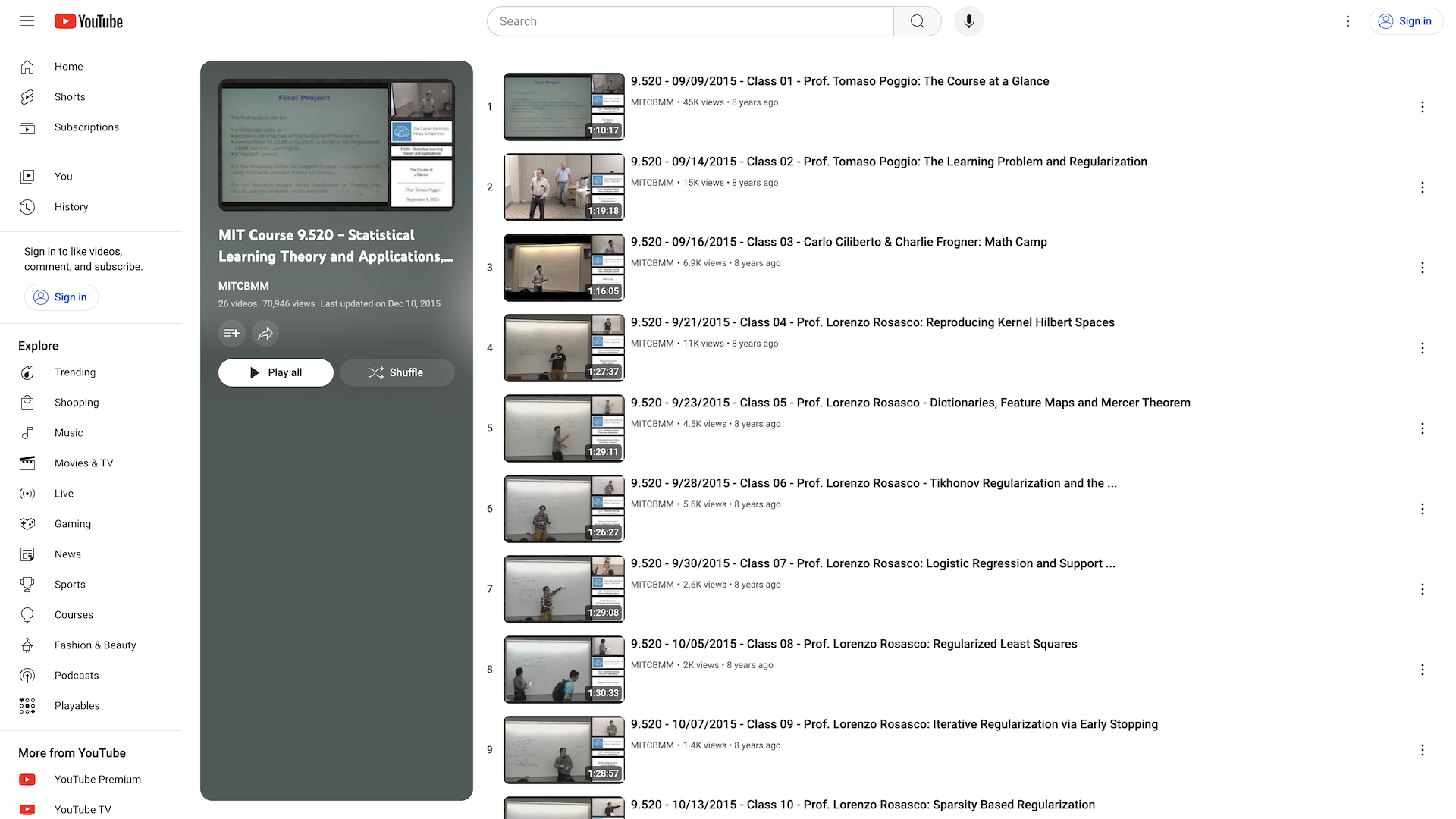Click the Music note icon
This screenshot has height=819, width=1456.
tap(27, 433)
